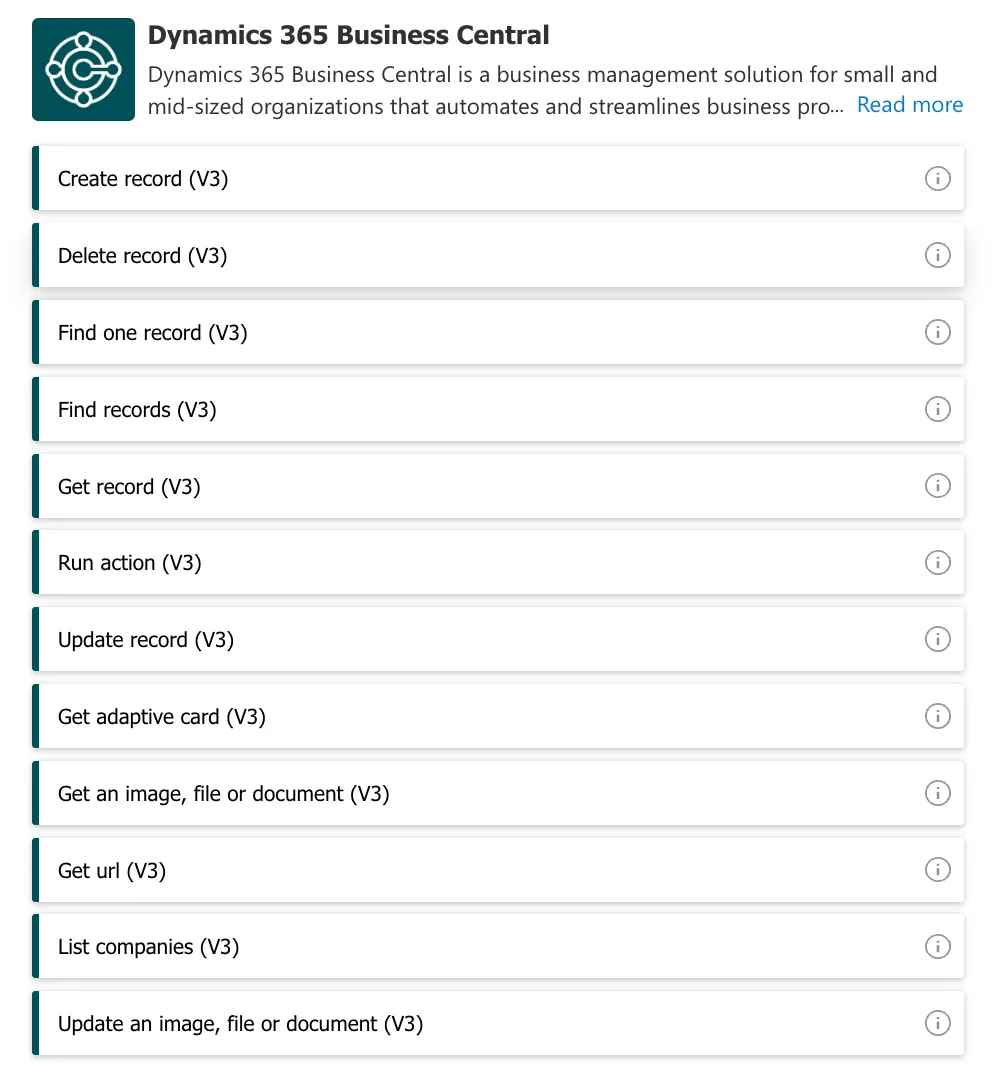This screenshot has width=994, height=1078.
Task: View info for Get adaptive card (V3)
Action: 938,716
